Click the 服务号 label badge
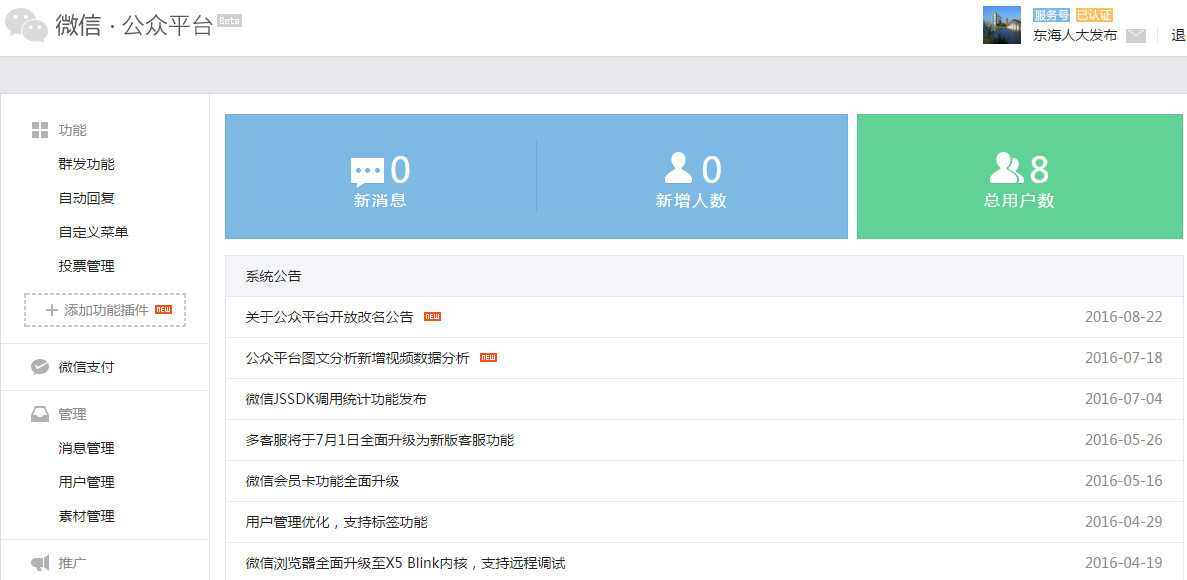 click(1051, 15)
